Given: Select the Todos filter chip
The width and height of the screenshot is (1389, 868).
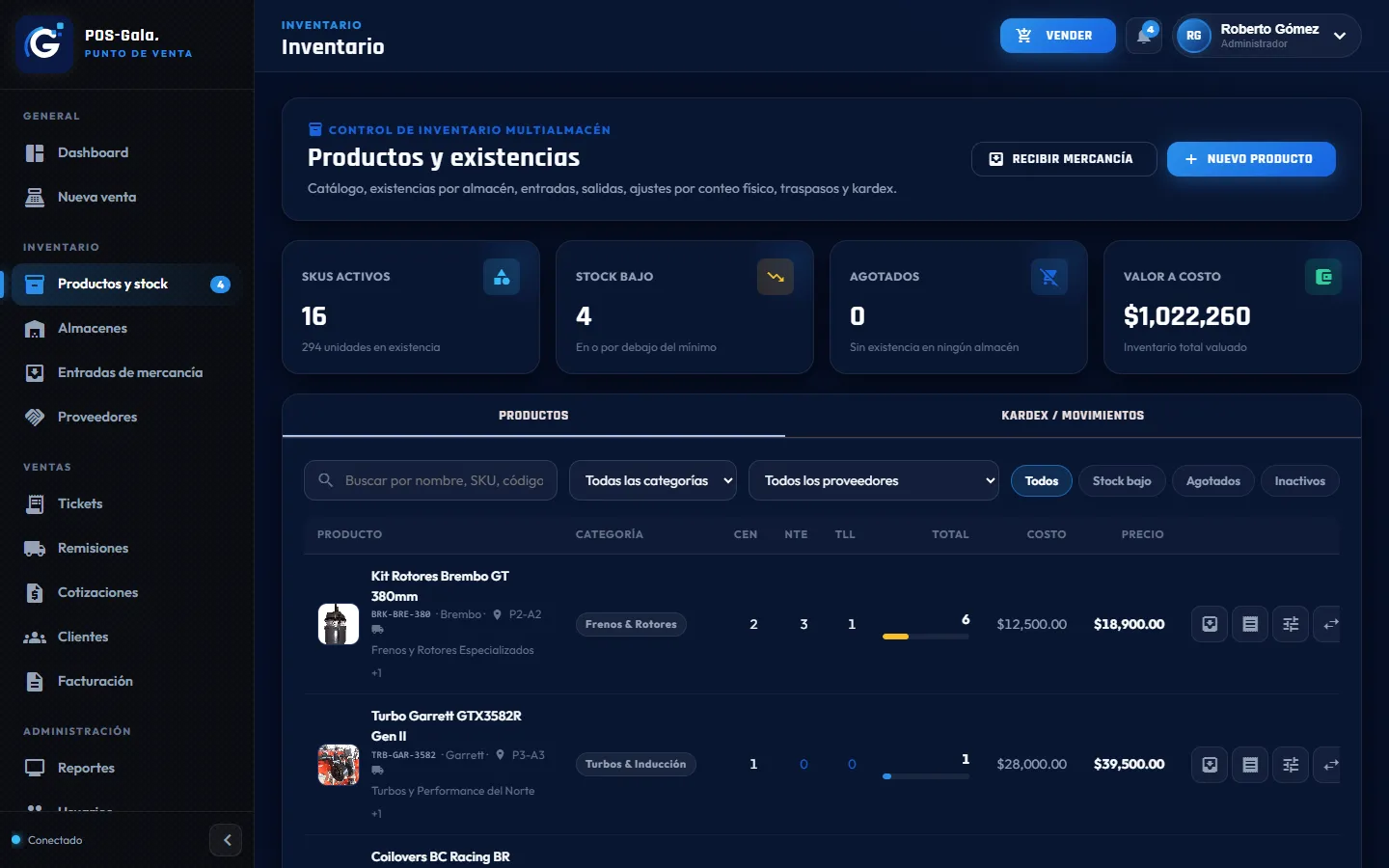Looking at the screenshot, I should tap(1042, 480).
